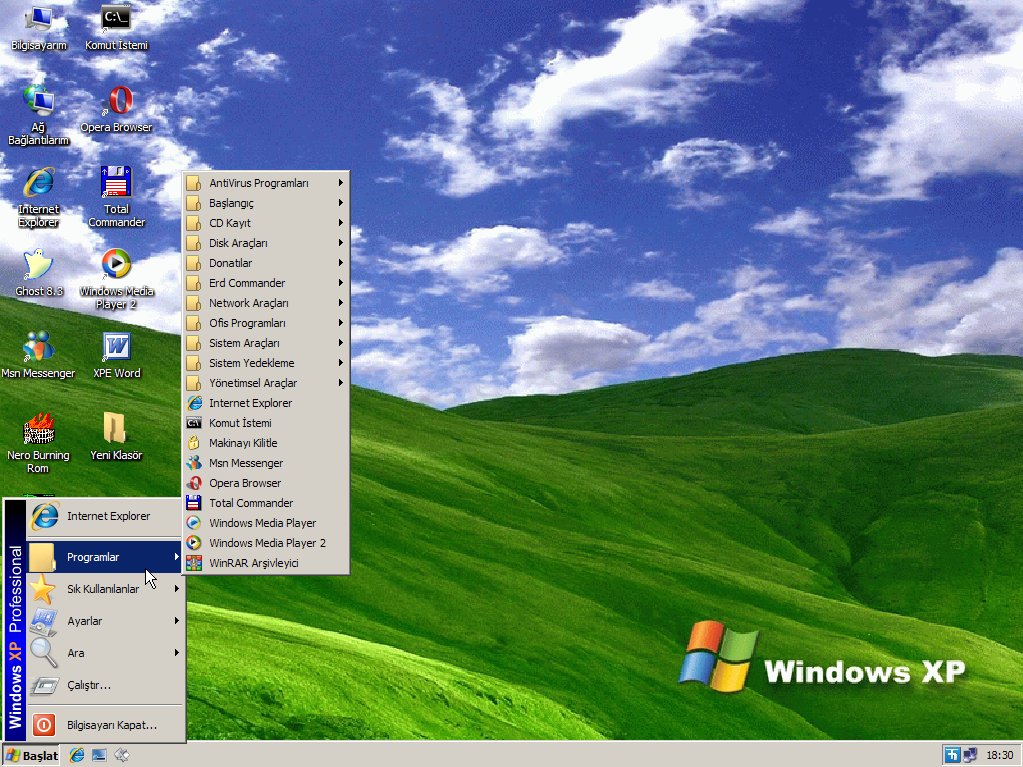Expand Ara search submenu
The width and height of the screenshot is (1023, 767).
(x=105, y=653)
